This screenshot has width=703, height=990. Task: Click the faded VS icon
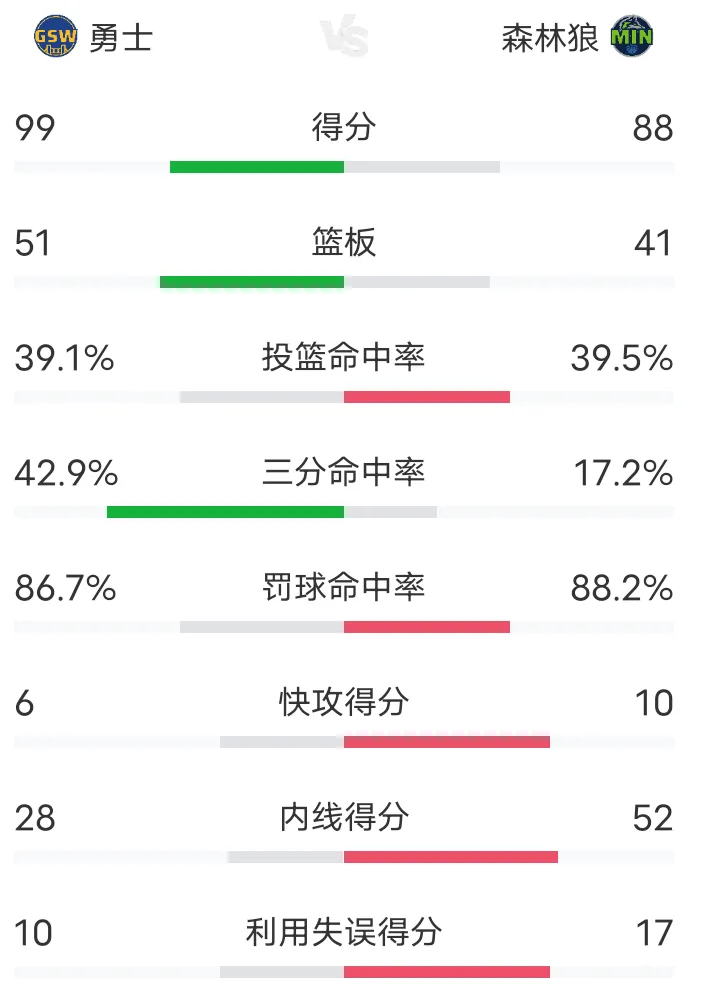click(x=344, y=36)
